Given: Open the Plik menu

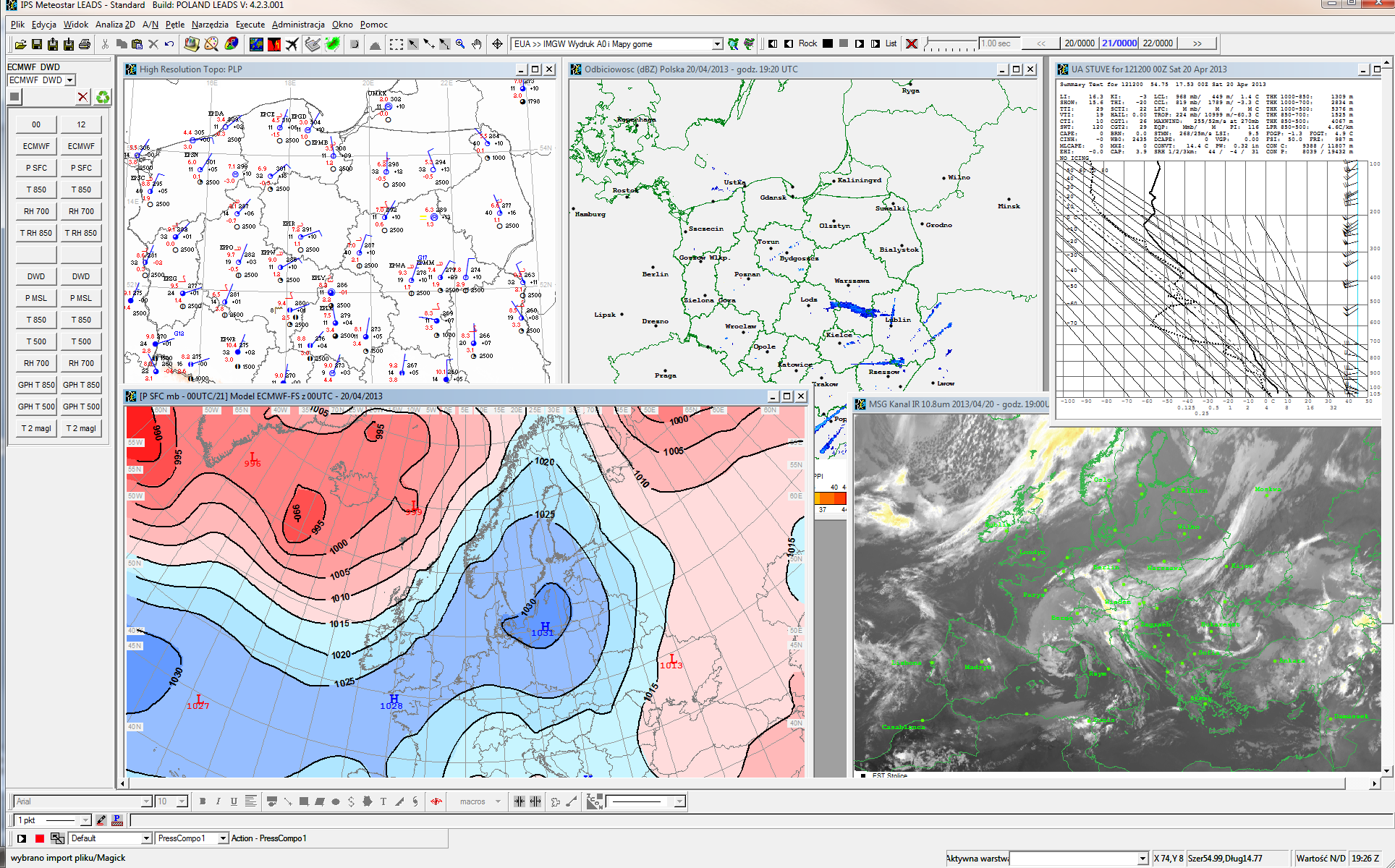Looking at the screenshot, I should pos(17,25).
